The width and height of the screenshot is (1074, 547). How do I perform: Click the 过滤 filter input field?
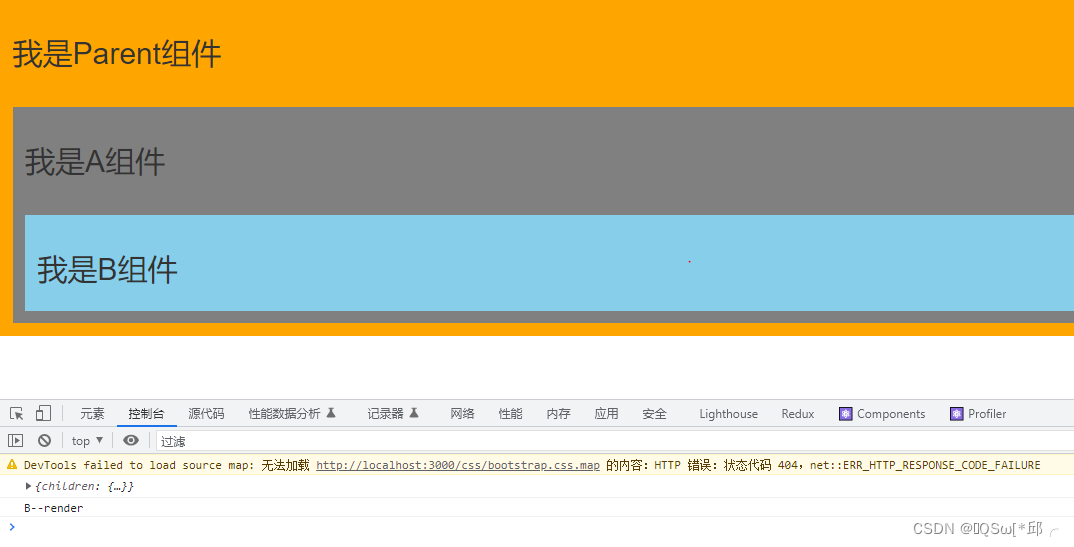pyautogui.click(x=600, y=441)
